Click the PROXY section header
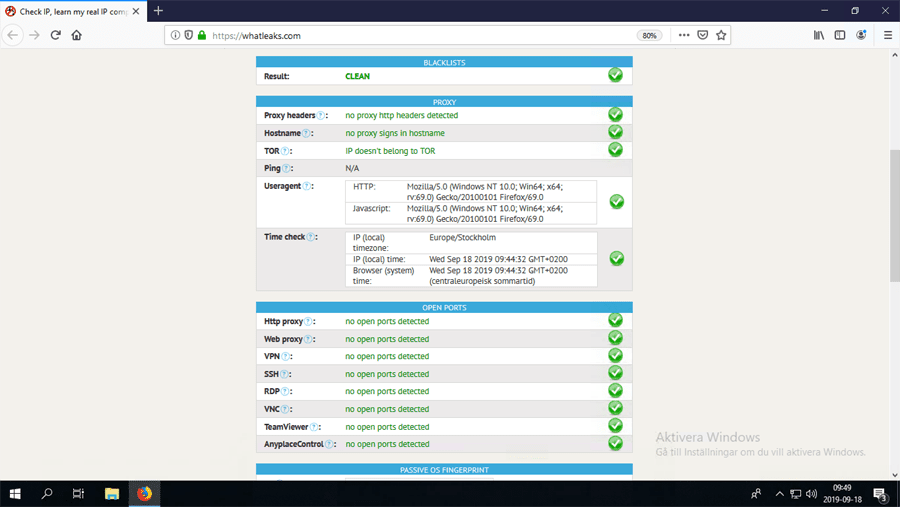Image resolution: width=900 pixels, height=507 pixels. pyautogui.click(x=444, y=102)
